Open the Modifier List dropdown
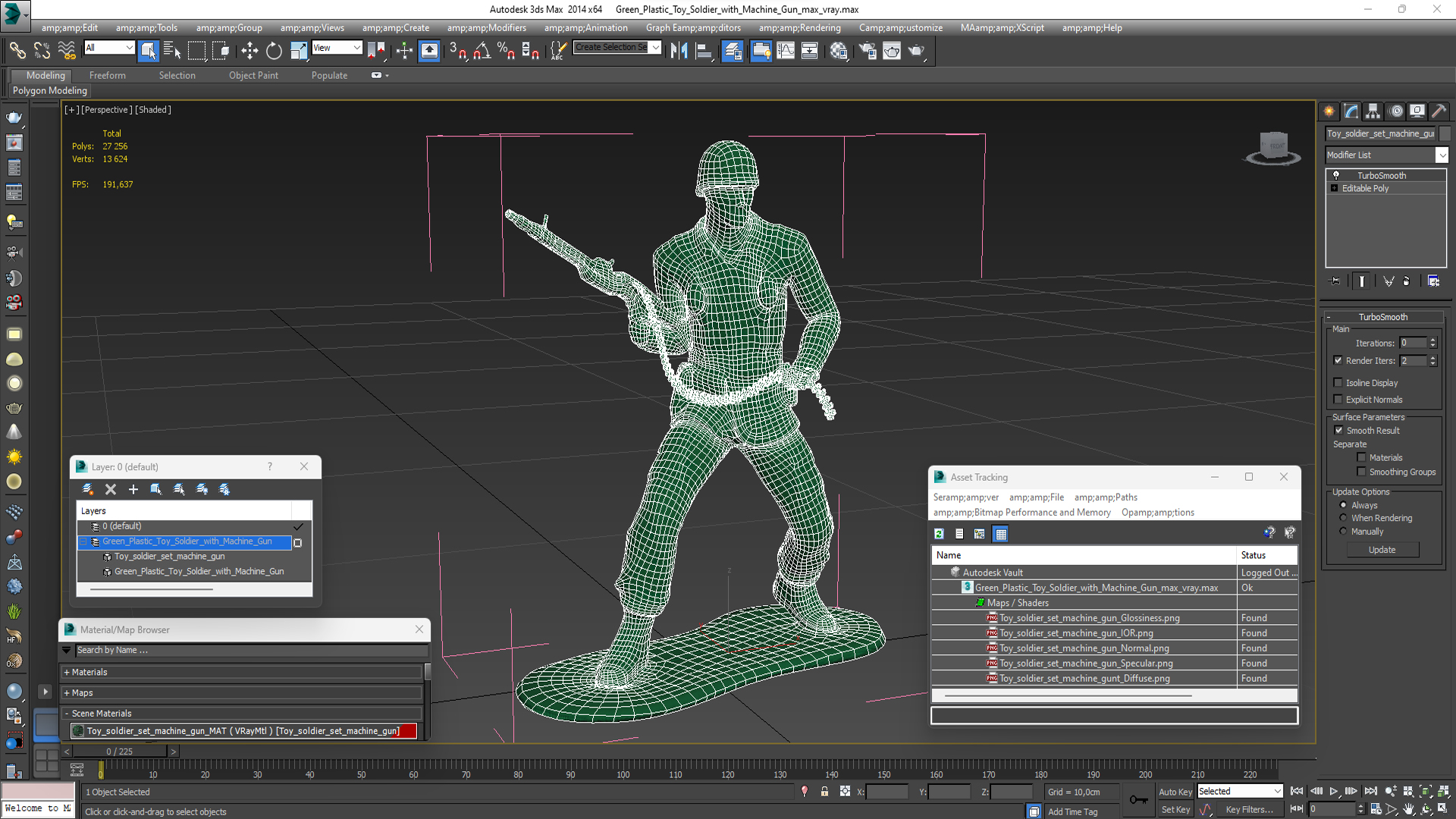Viewport: 1456px width, 819px height. (1442, 155)
